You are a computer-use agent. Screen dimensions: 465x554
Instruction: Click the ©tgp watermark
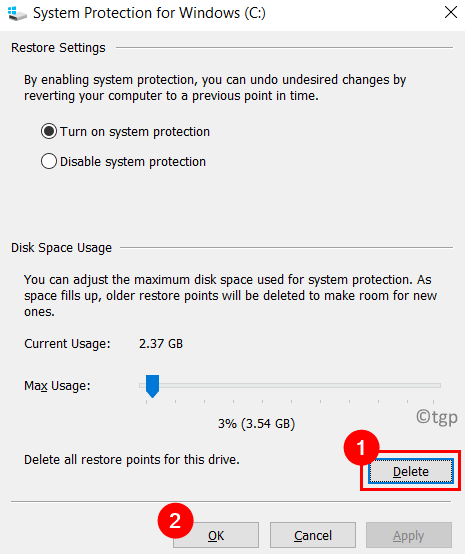437,417
